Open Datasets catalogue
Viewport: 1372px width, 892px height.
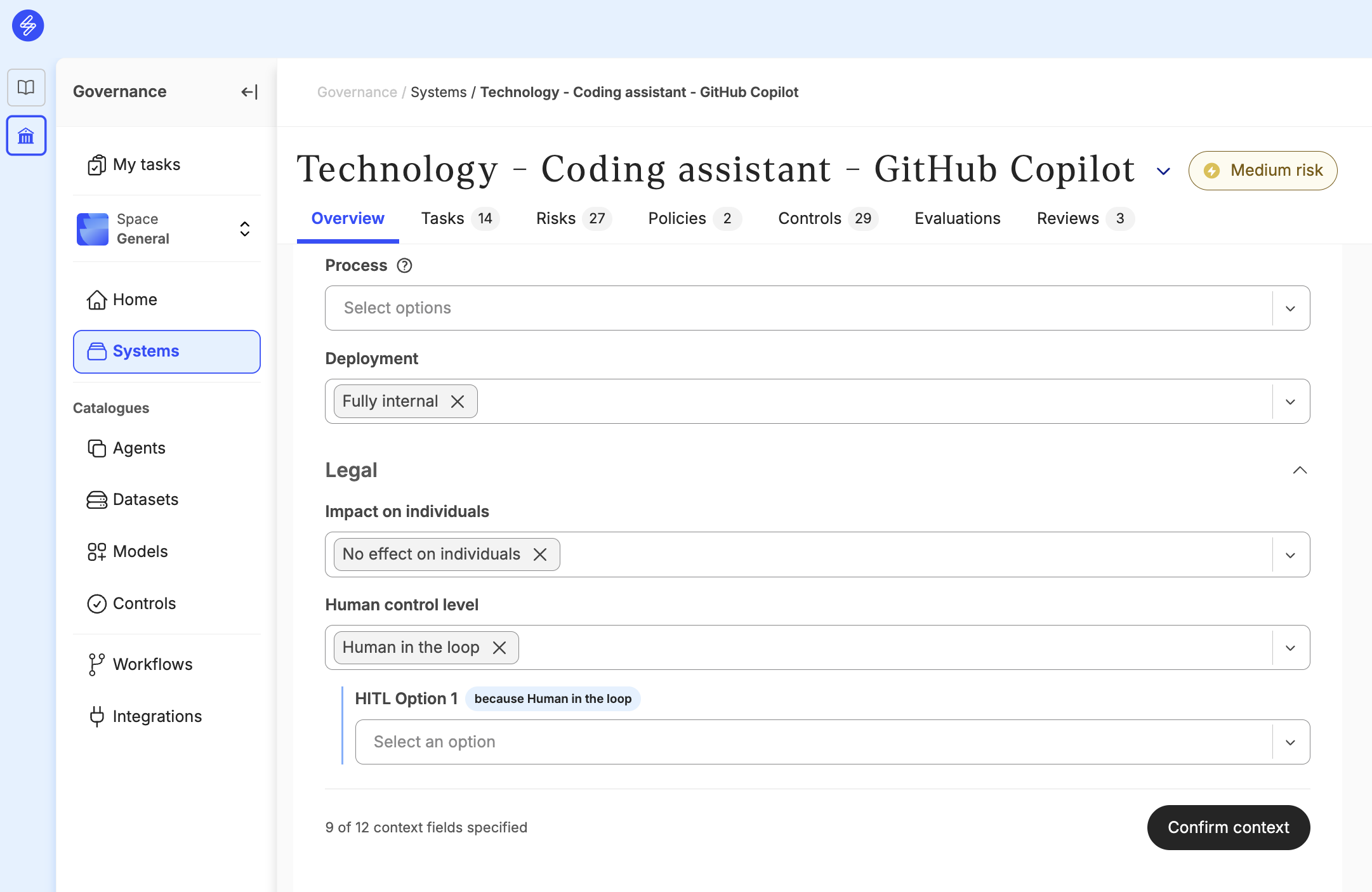167,500
